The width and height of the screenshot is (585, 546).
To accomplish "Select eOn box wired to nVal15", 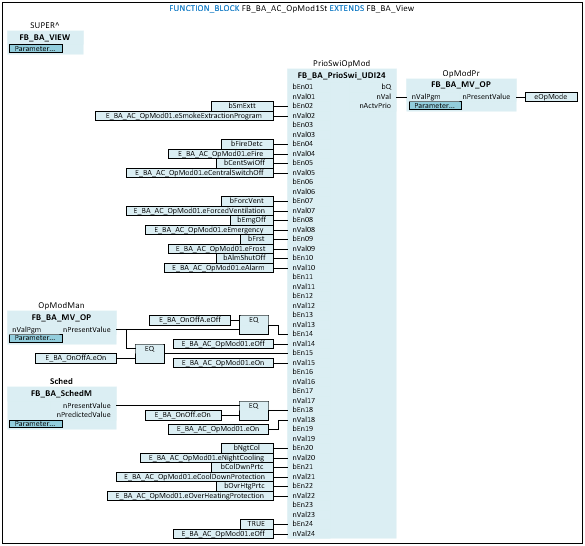I will tap(223, 363).
